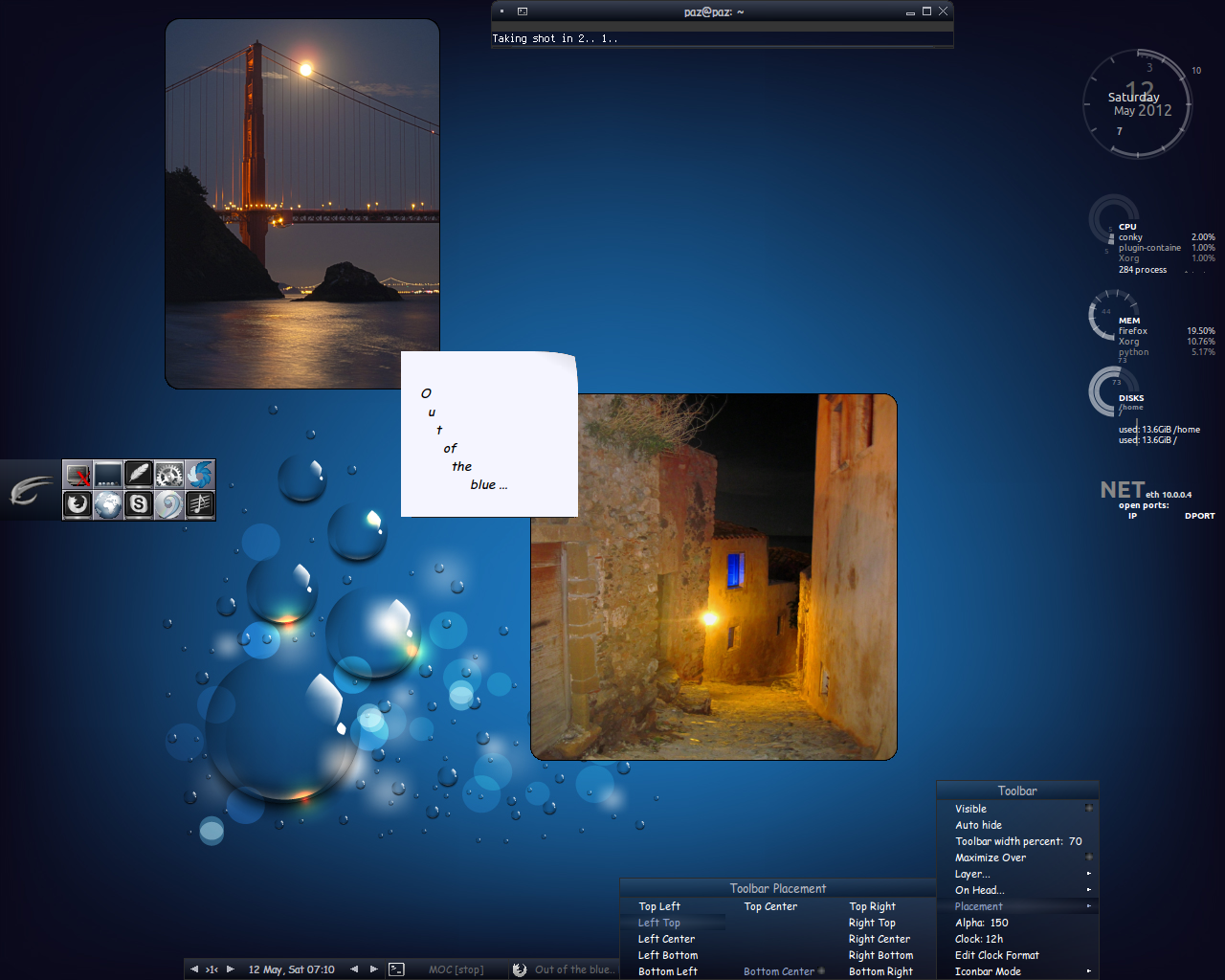Viewport: 1225px width, 980px height.
Task: Select Left Center toolbar placement
Action: tap(673, 939)
